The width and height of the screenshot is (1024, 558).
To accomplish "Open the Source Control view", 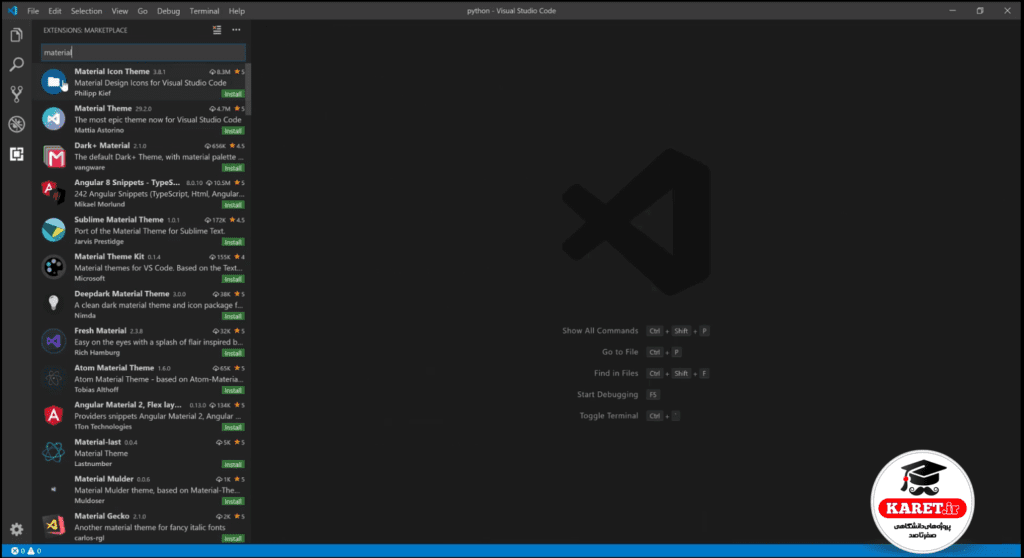I will tap(16, 94).
